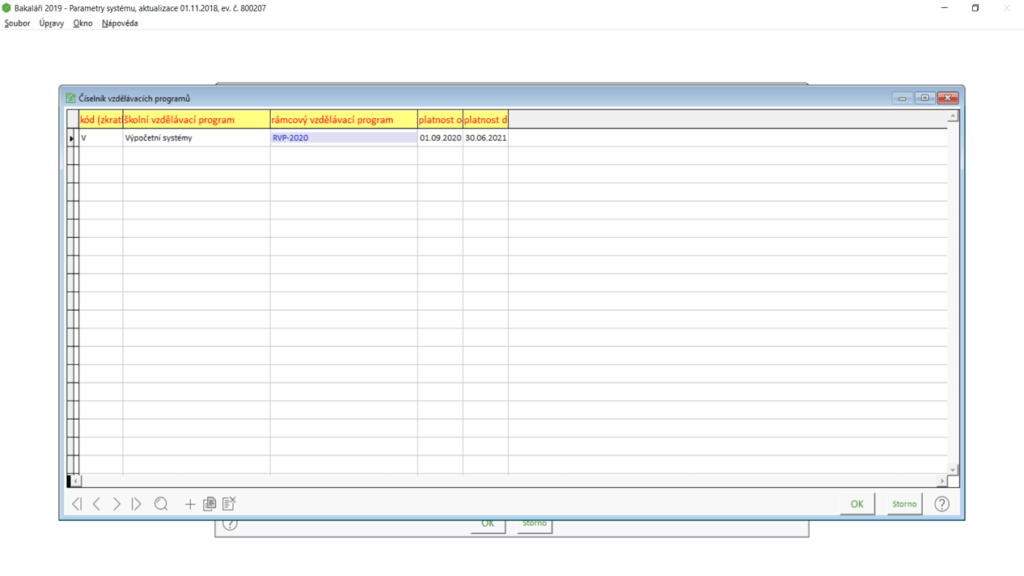Select the Výpočetní systémy cell

195,138
